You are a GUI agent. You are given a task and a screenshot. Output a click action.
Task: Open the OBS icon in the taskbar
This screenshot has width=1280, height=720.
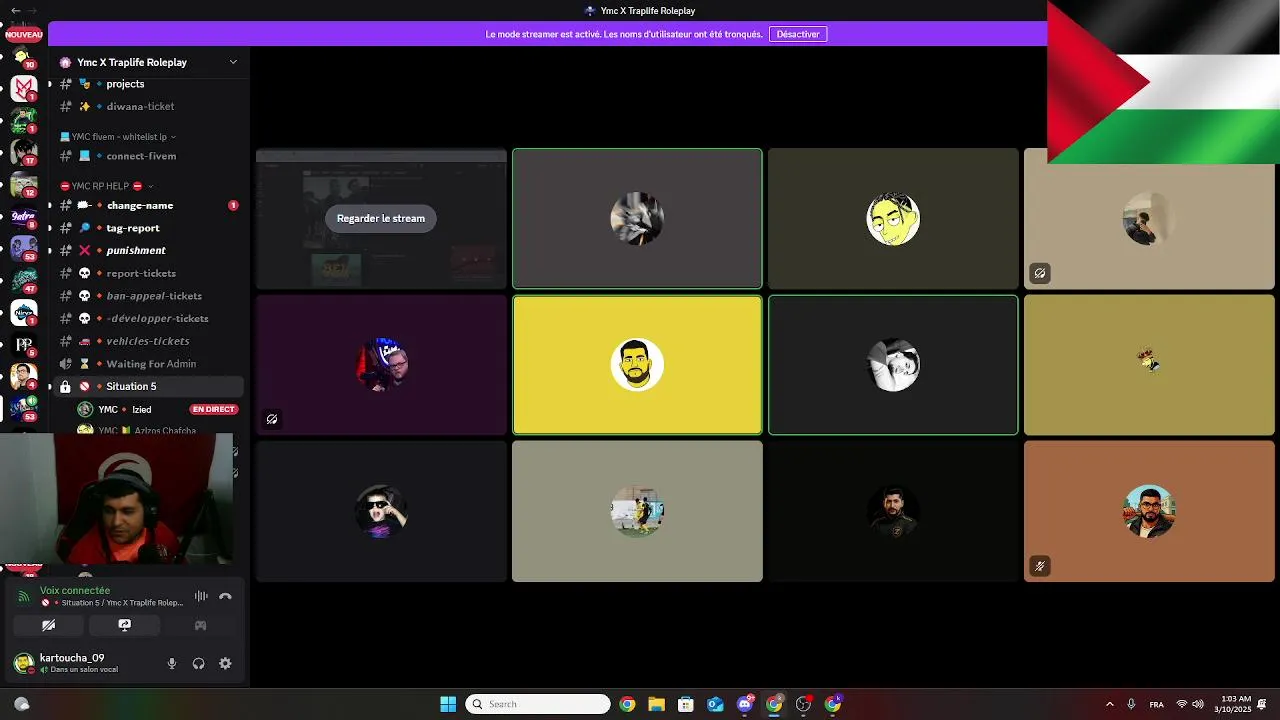coord(803,704)
